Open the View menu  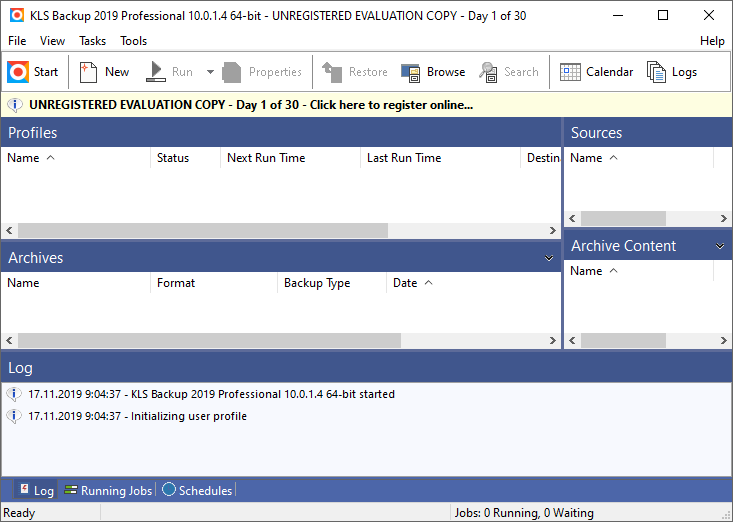coord(52,41)
